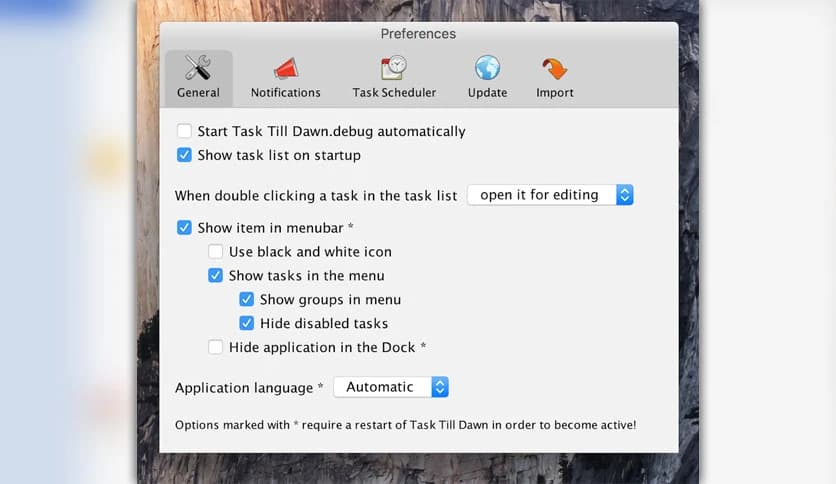This screenshot has width=836, height=484.
Task: Click the Update tab label
Action: (x=487, y=93)
